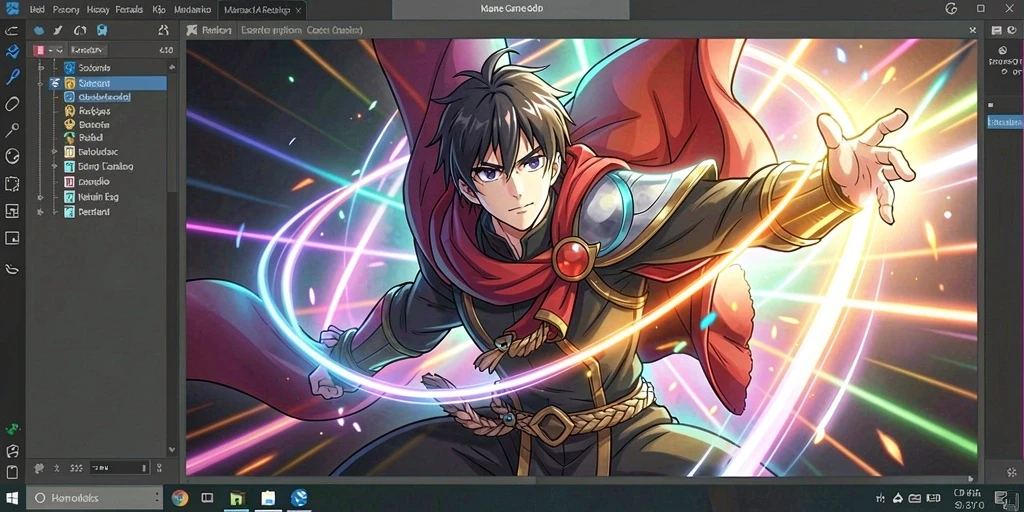1024x512 pixels.
Task: Select the highlighted blue tree item
Action: pos(108,83)
